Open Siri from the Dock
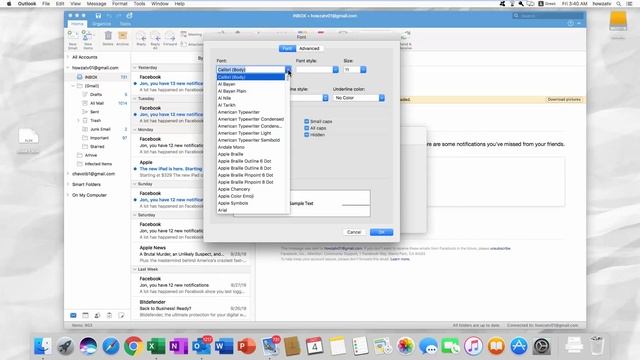 (x=88, y=346)
